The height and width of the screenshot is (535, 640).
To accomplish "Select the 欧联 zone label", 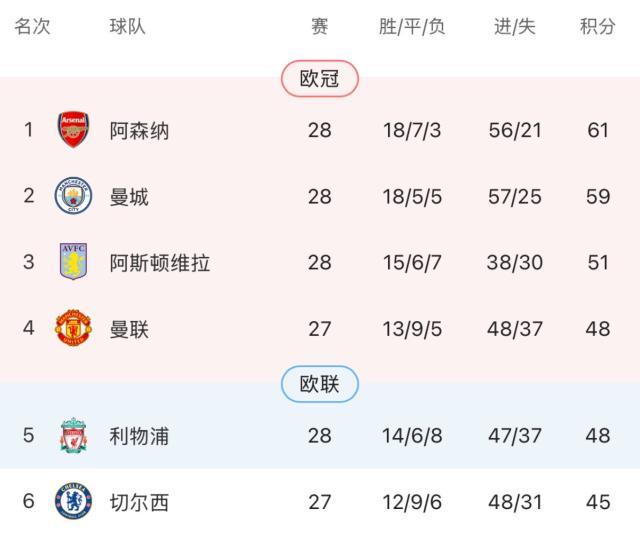I will tap(320, 384).
